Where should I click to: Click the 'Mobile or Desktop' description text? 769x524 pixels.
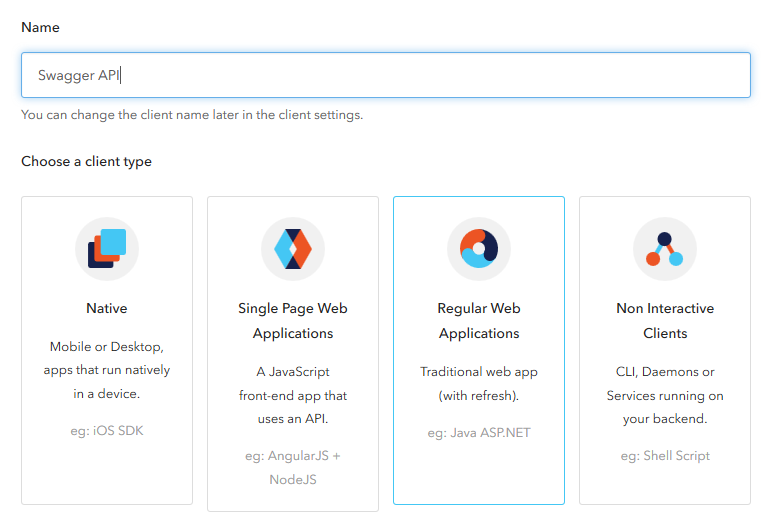pos(107,370)
